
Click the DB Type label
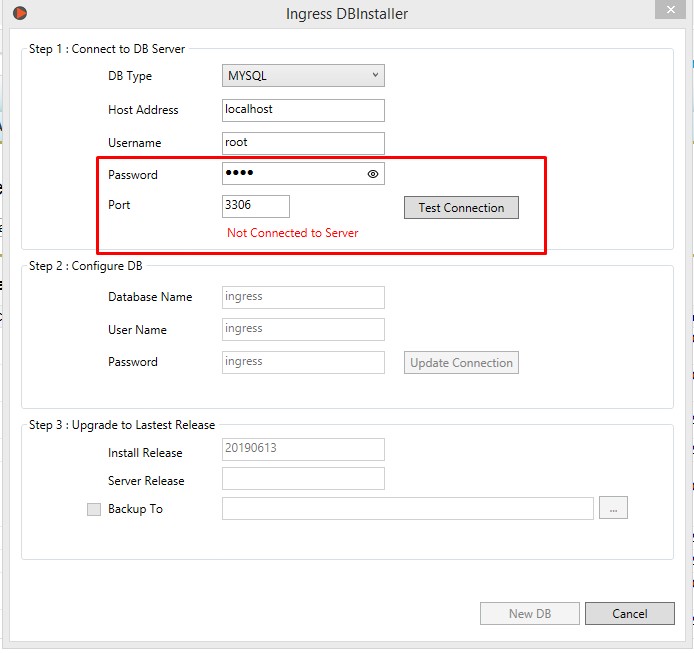130,76
